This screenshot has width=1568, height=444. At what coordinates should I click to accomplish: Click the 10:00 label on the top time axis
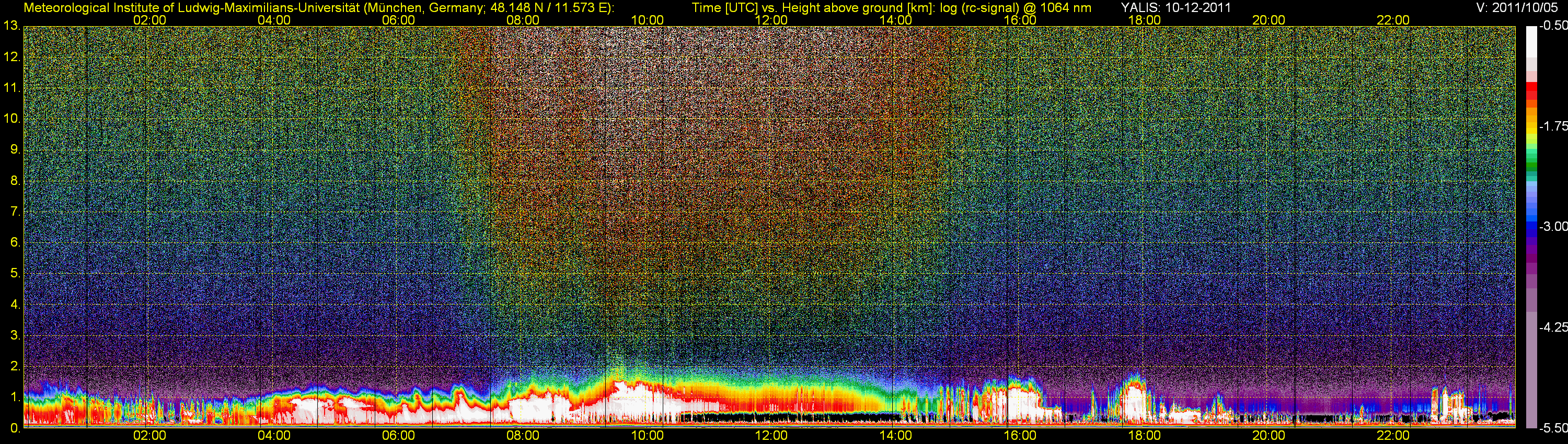click(647, 20)
